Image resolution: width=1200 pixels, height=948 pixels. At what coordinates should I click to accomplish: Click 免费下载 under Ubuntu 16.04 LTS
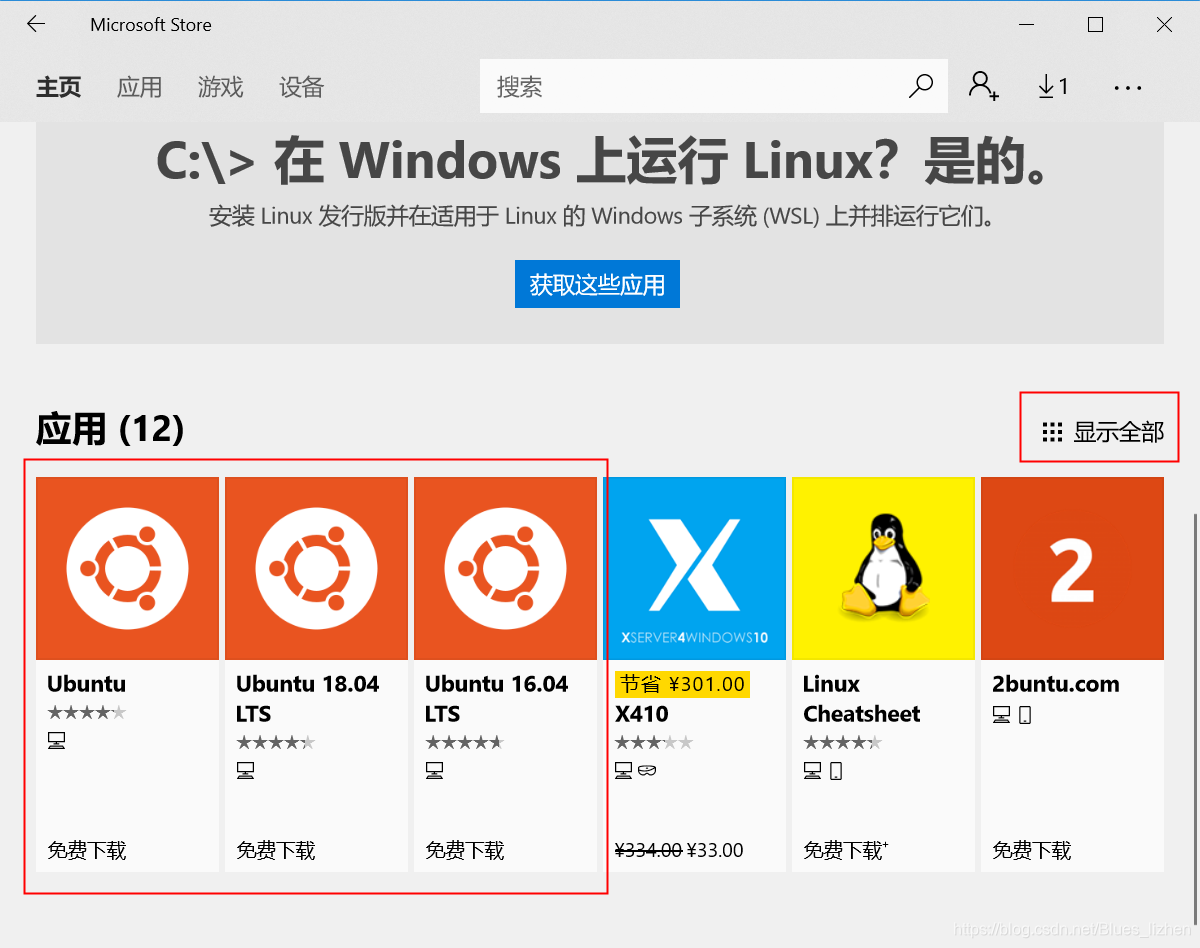[465, 851]
